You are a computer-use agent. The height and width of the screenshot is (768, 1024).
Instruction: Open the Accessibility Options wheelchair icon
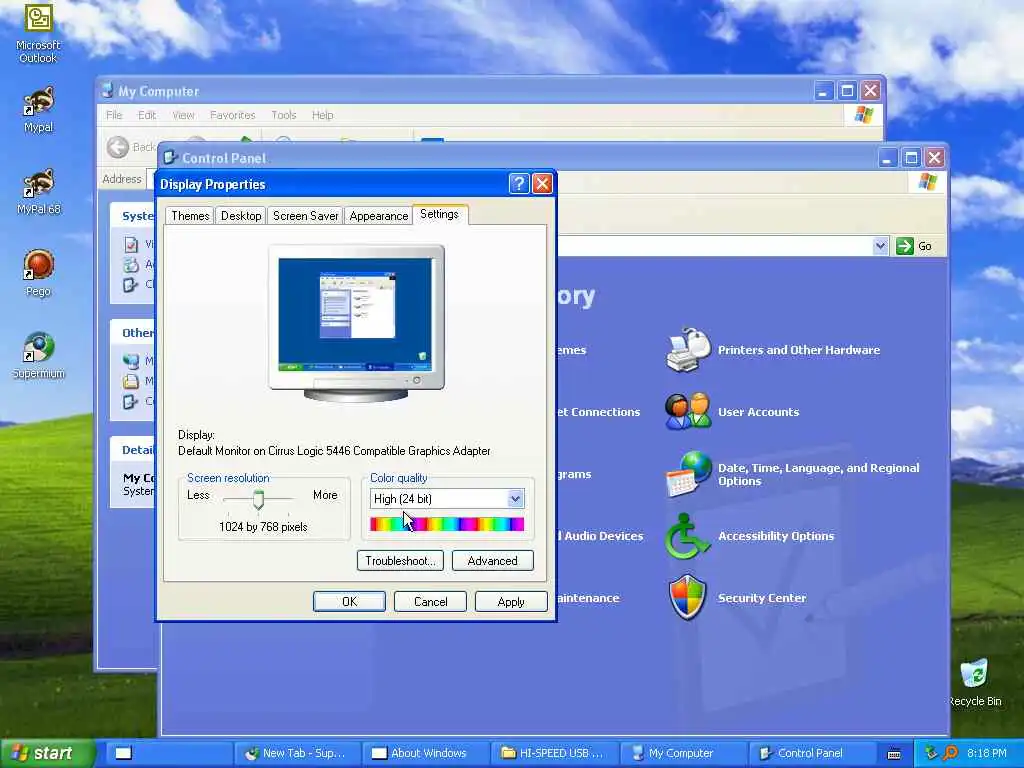(686, 536)
